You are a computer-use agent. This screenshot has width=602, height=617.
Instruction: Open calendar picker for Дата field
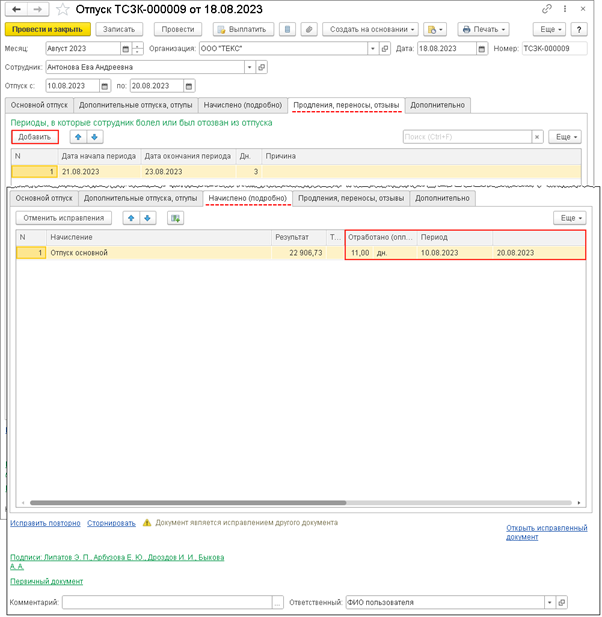point(481,48)
